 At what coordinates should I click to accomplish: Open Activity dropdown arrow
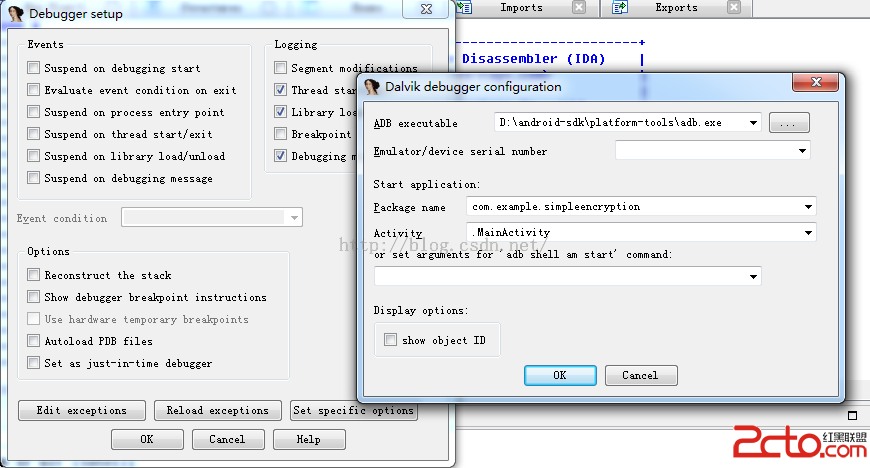click(808, 233)
